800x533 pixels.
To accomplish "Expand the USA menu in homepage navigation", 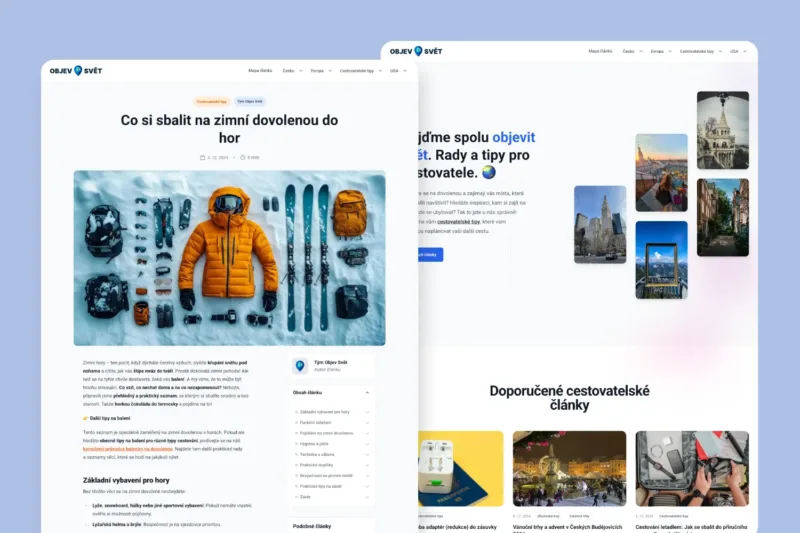I will 735,51.
